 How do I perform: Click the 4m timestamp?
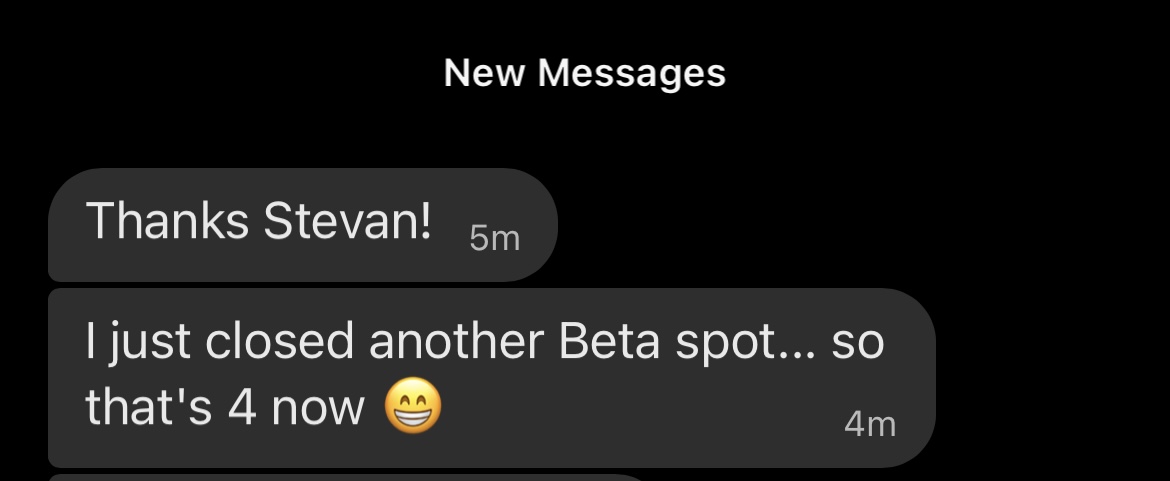(869, 424)
